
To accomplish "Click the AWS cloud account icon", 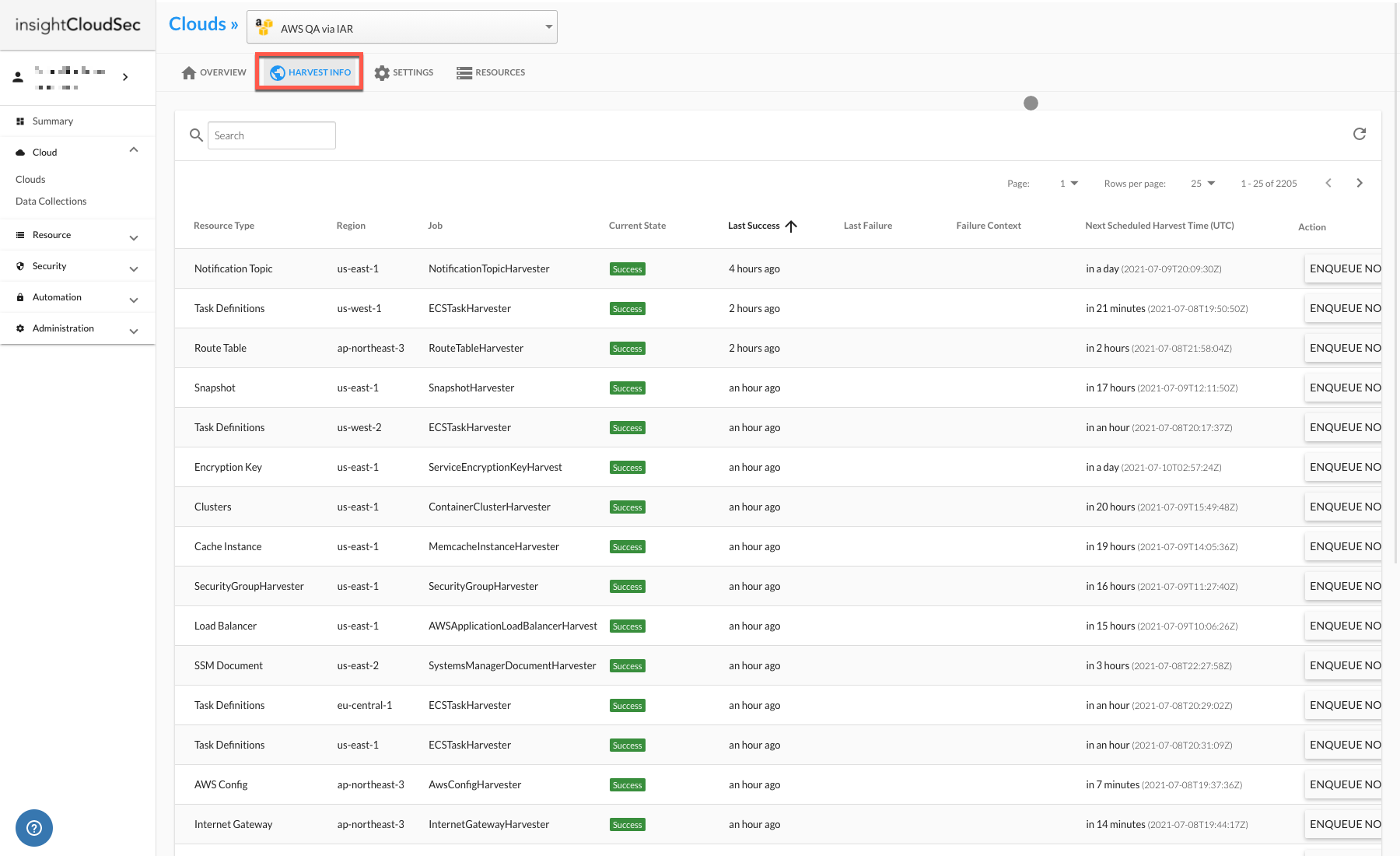I will 264,27.
